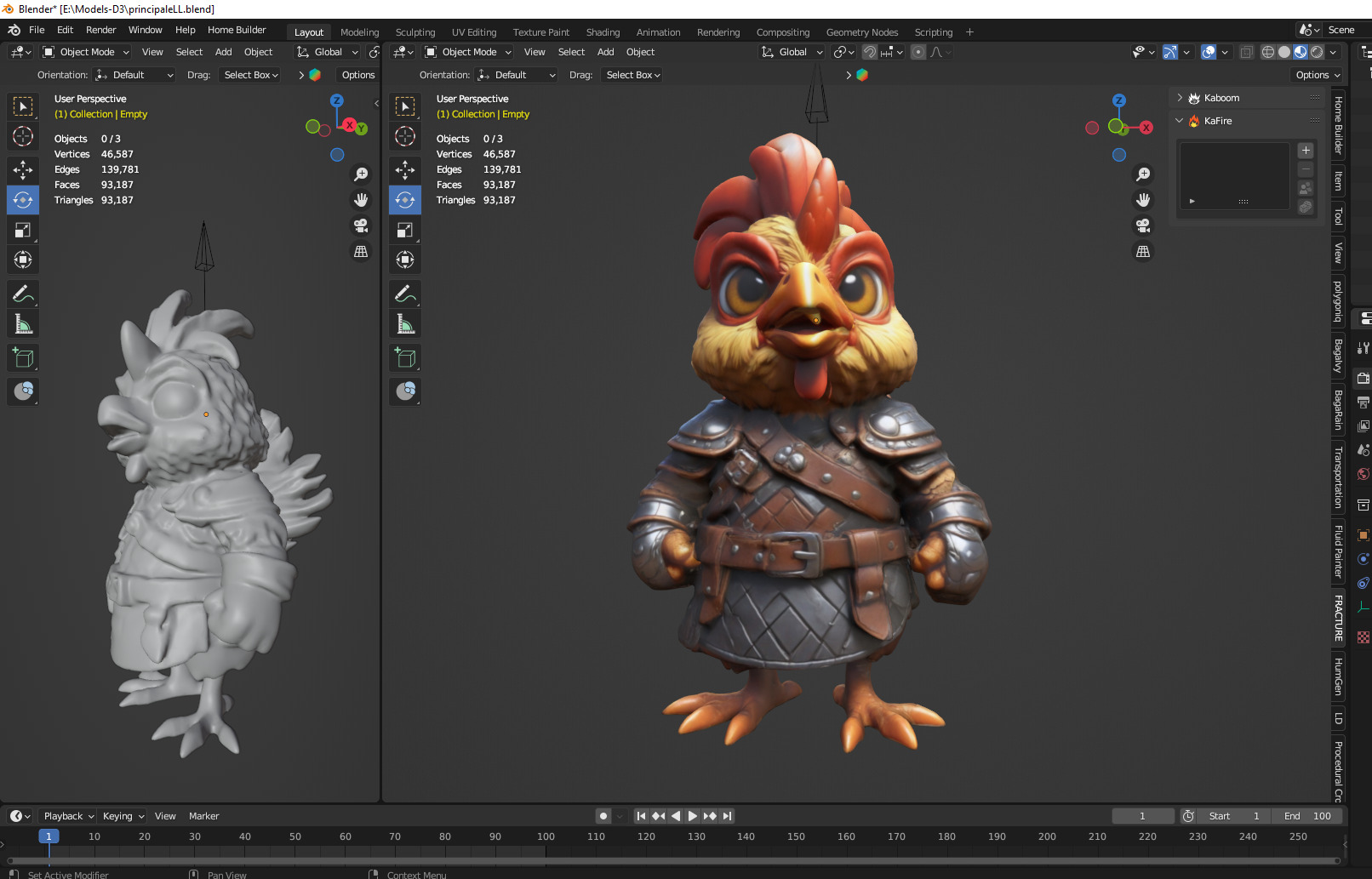Click the pan hand icon in gray-model viewport
Image resolution: width=1372 pixels, height=879 pixels.
(361, 200)
